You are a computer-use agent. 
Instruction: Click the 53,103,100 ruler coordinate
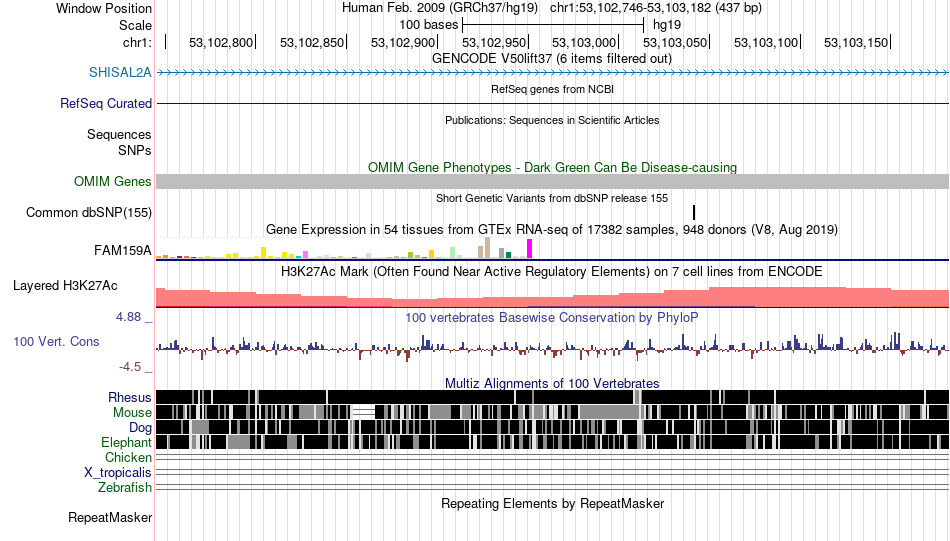[x=766, y=42]
